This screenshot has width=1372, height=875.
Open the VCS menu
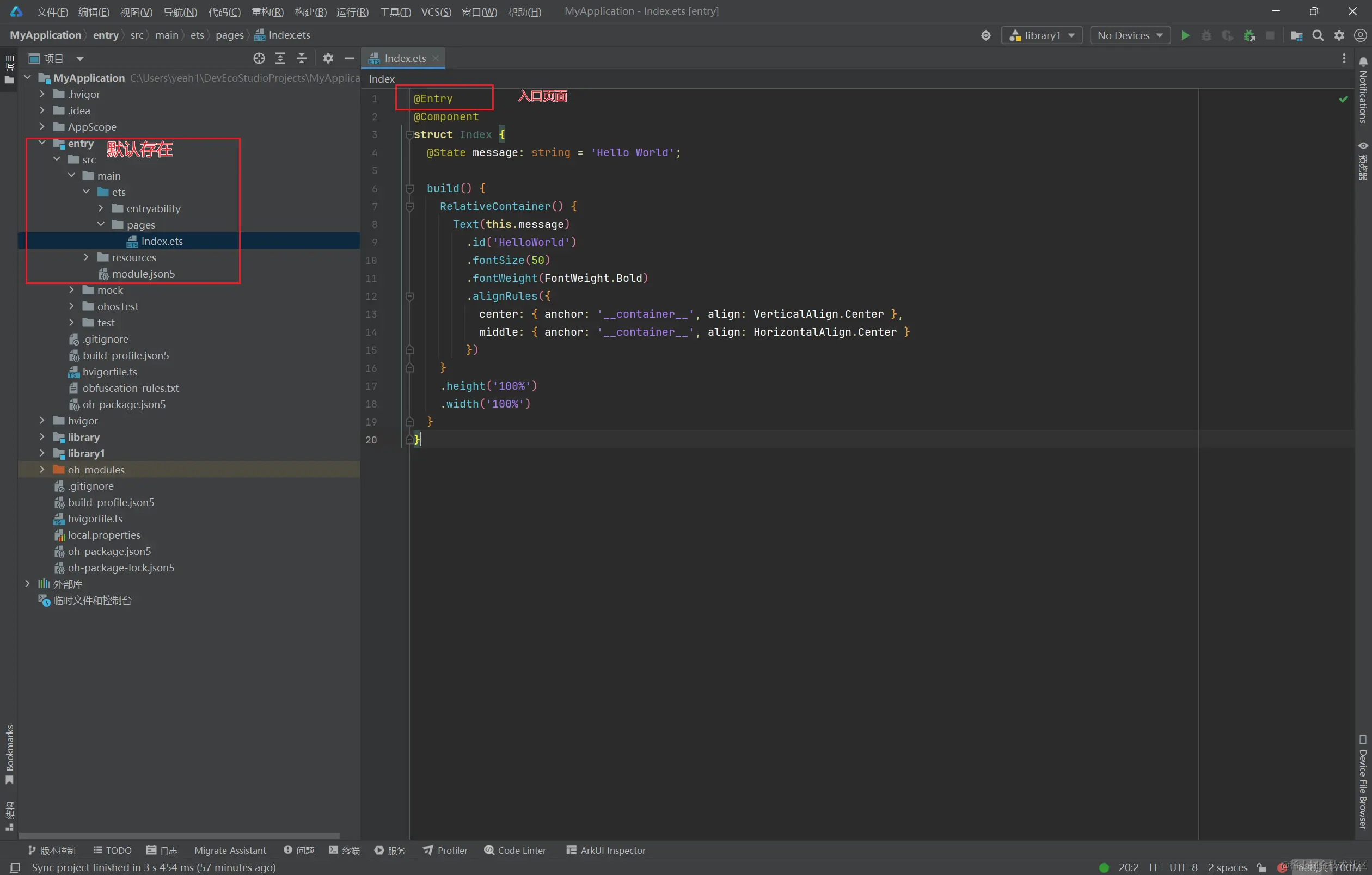pyautogui.click(x=436, y=10)
